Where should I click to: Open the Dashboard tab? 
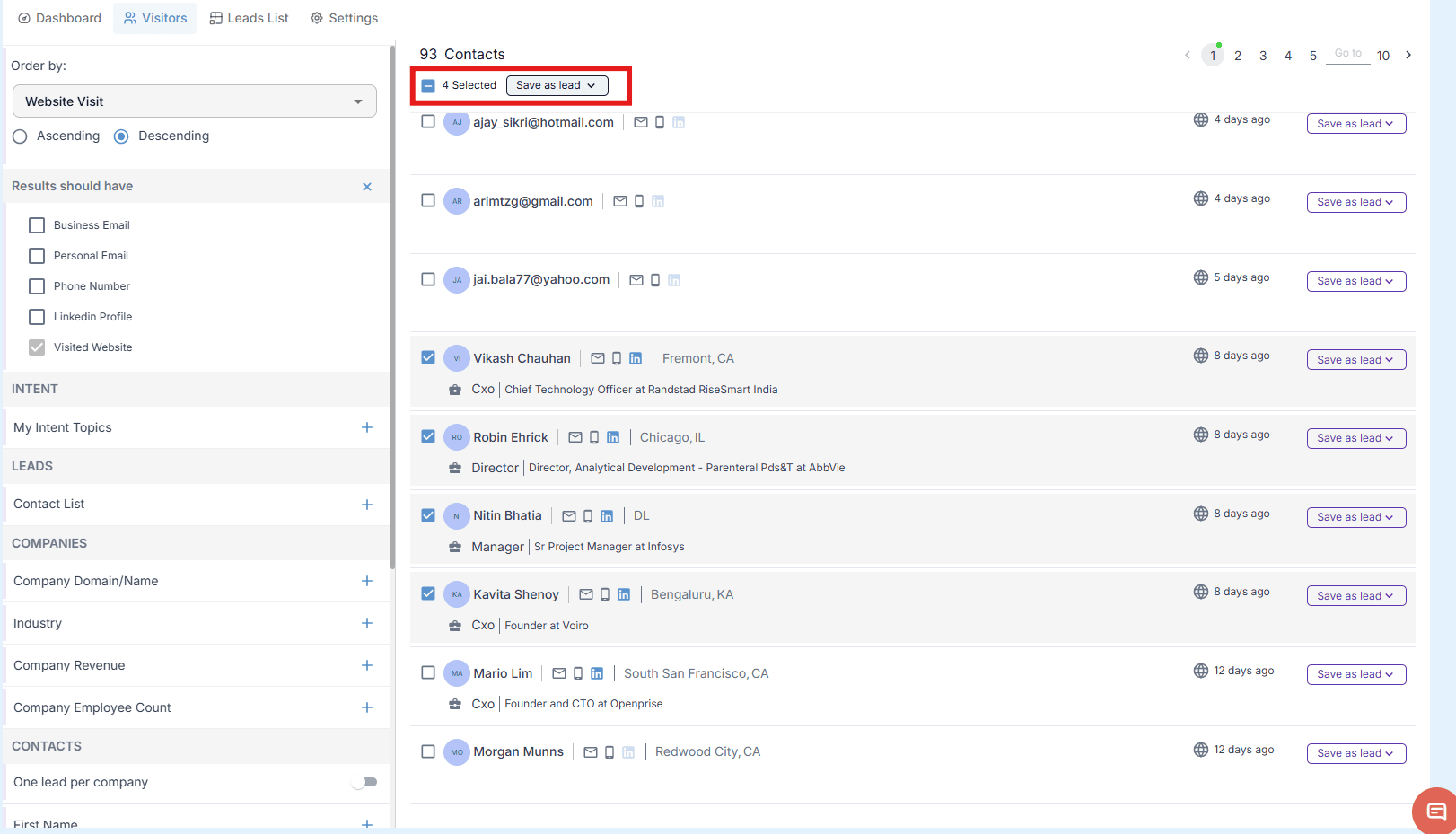point(59,18)
